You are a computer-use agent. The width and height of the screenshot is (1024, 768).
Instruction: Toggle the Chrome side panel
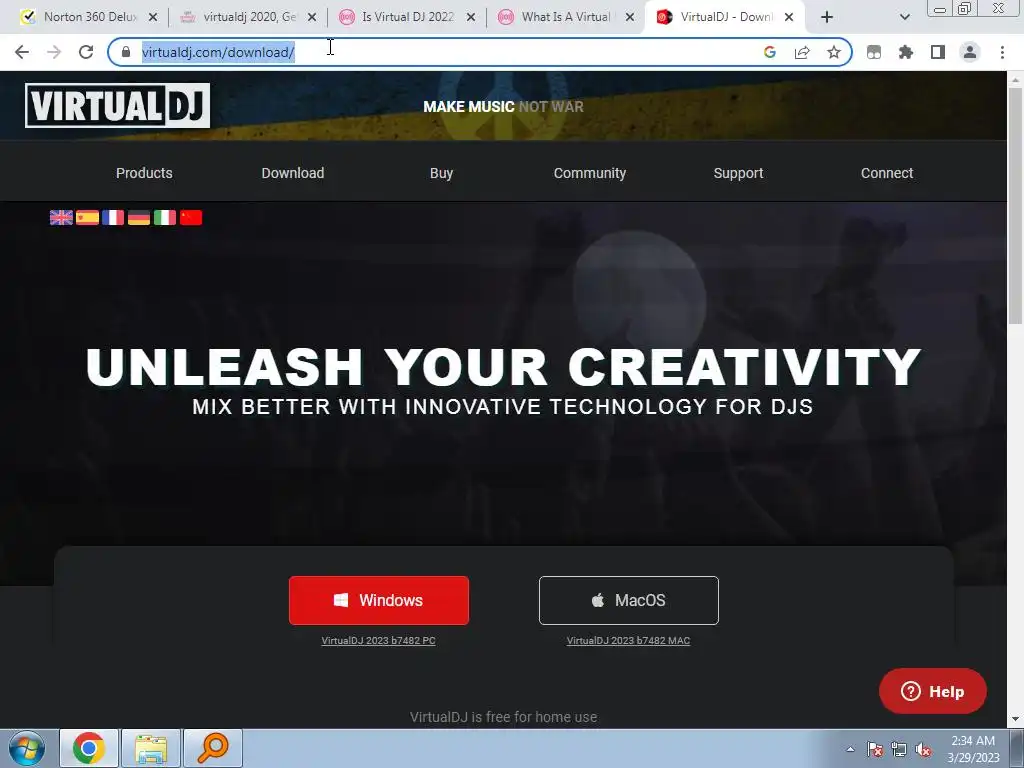point(938,52)
